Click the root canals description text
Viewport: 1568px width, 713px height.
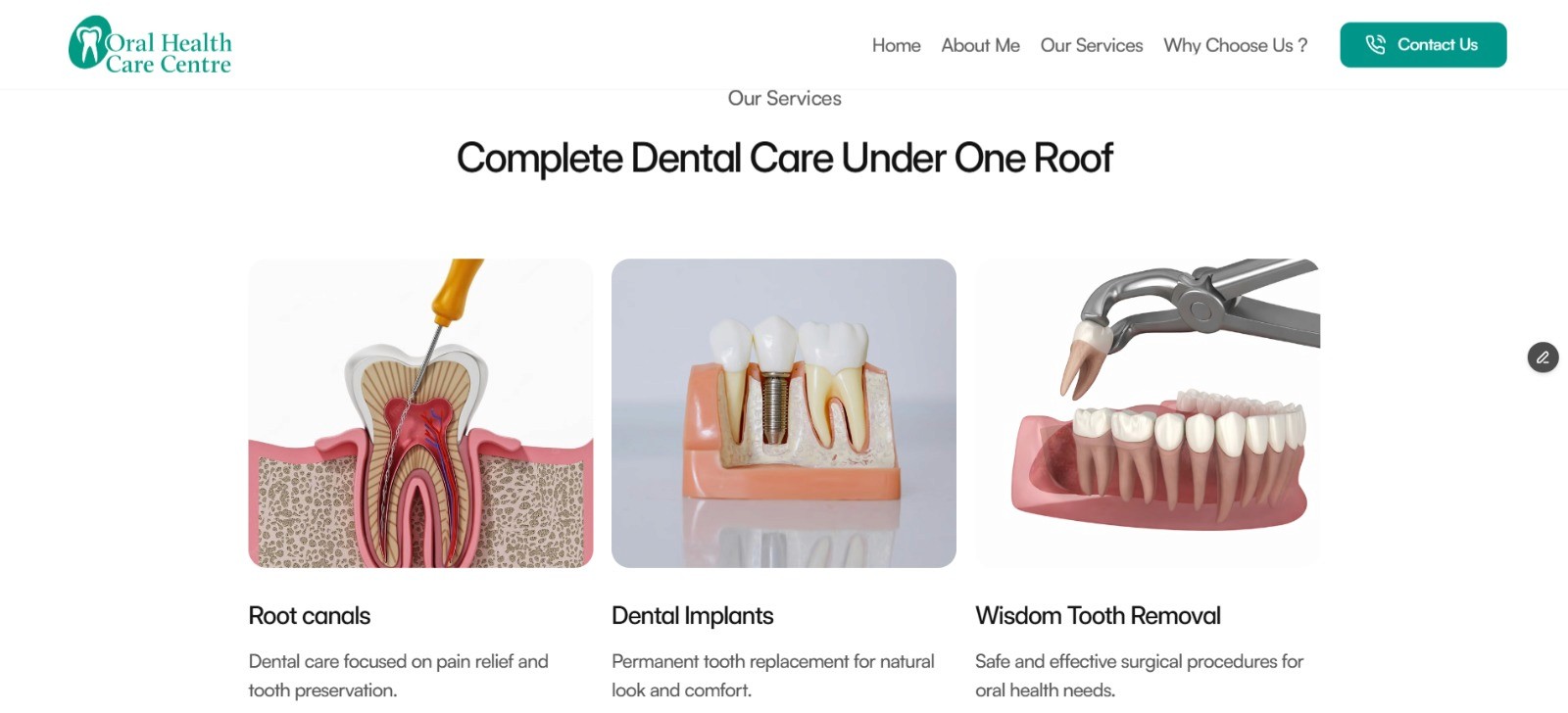click(x=398, y=676)
